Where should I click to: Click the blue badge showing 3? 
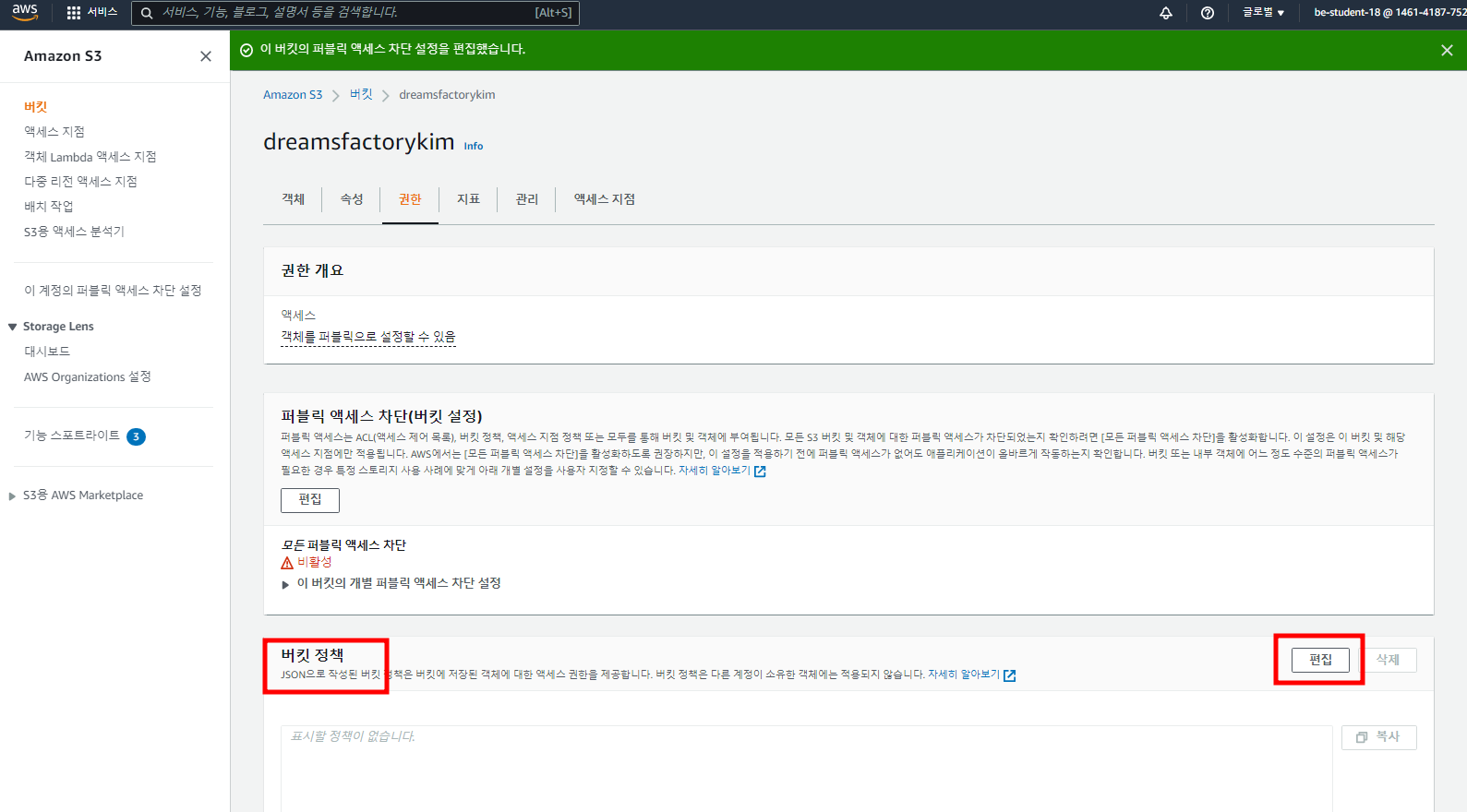pos(136,436)
